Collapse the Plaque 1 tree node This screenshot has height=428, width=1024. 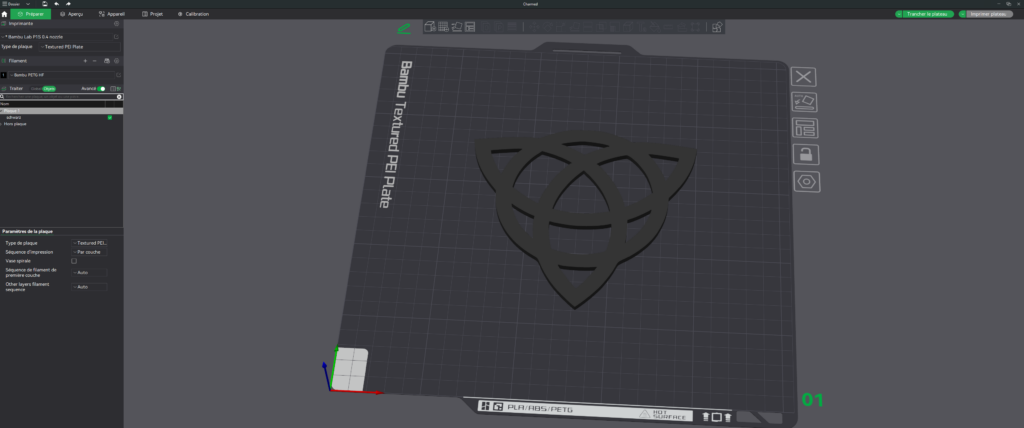pyautogui.click(x=2, y=111)
